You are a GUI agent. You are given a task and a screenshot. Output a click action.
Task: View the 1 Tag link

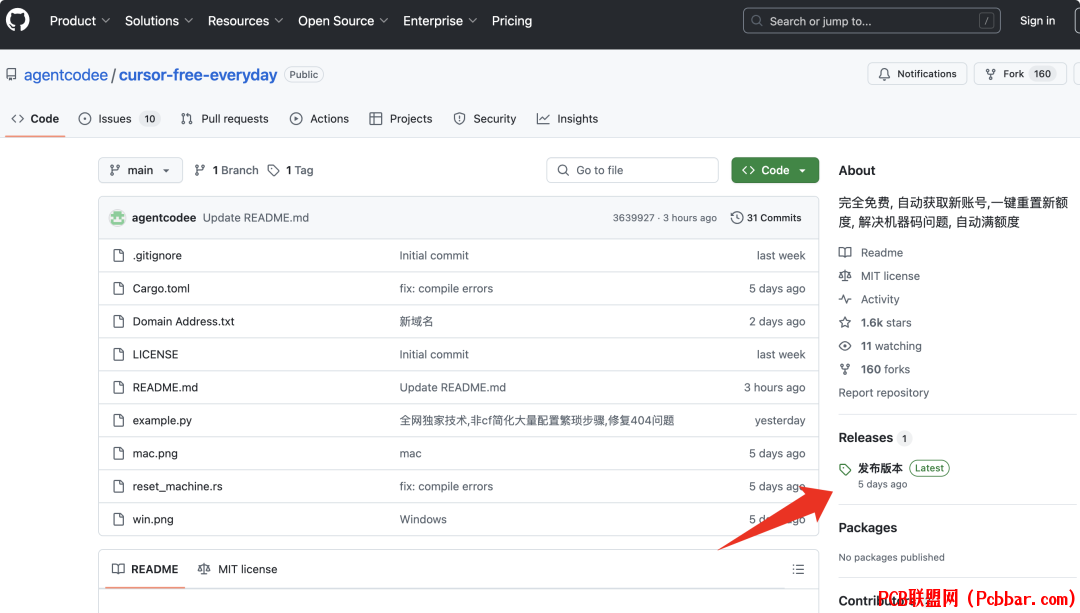click(x=291, y=170)
